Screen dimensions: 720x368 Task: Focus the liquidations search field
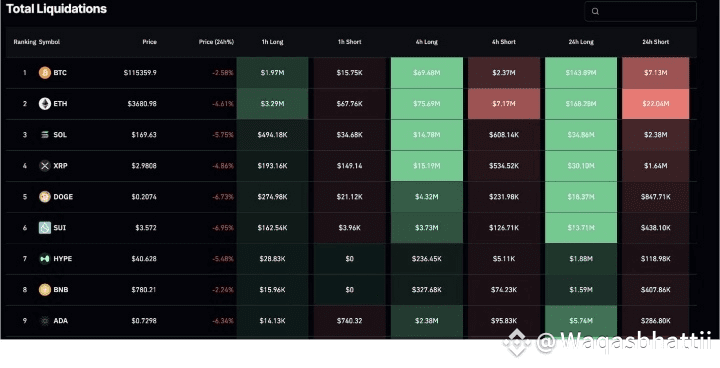point(640,11)
